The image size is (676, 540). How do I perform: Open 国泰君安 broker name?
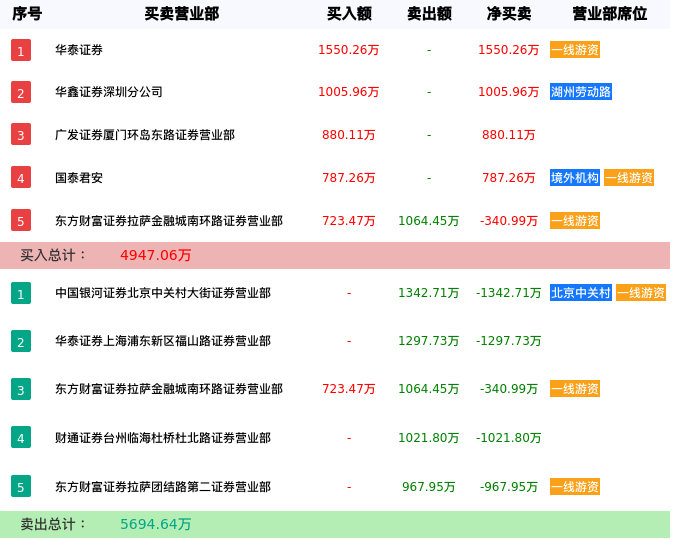(x=79, y=178)
